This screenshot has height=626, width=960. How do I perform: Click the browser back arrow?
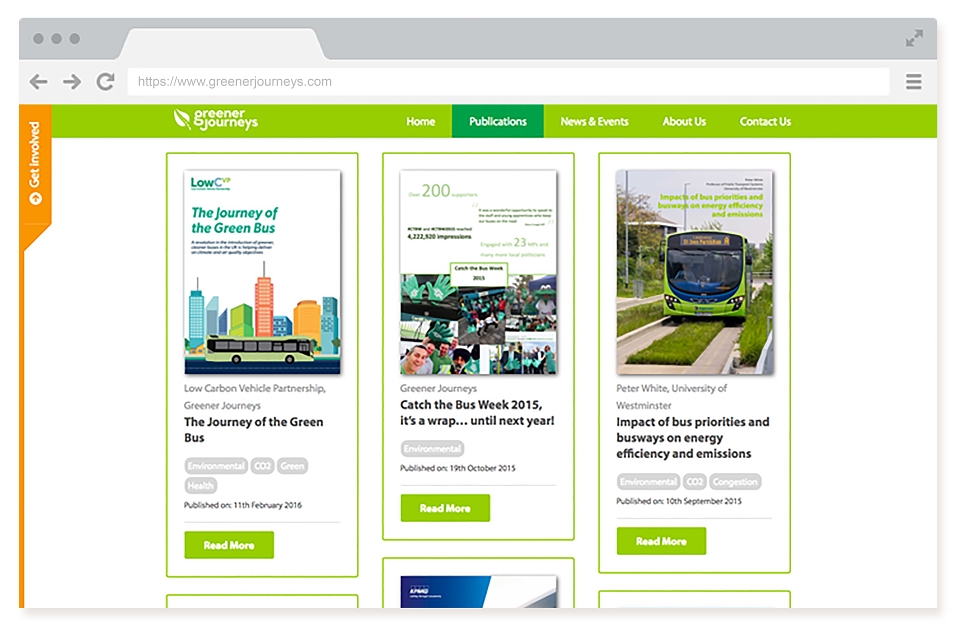point(39,81)
